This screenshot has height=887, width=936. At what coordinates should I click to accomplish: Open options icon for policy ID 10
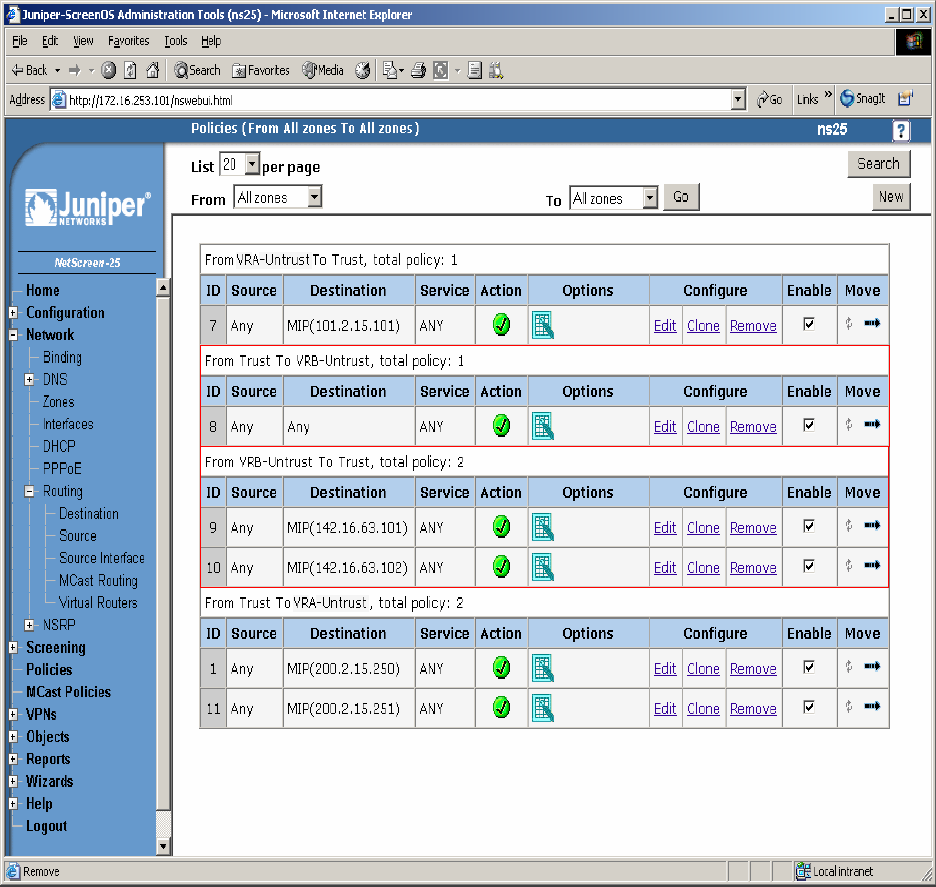[543, 567]
